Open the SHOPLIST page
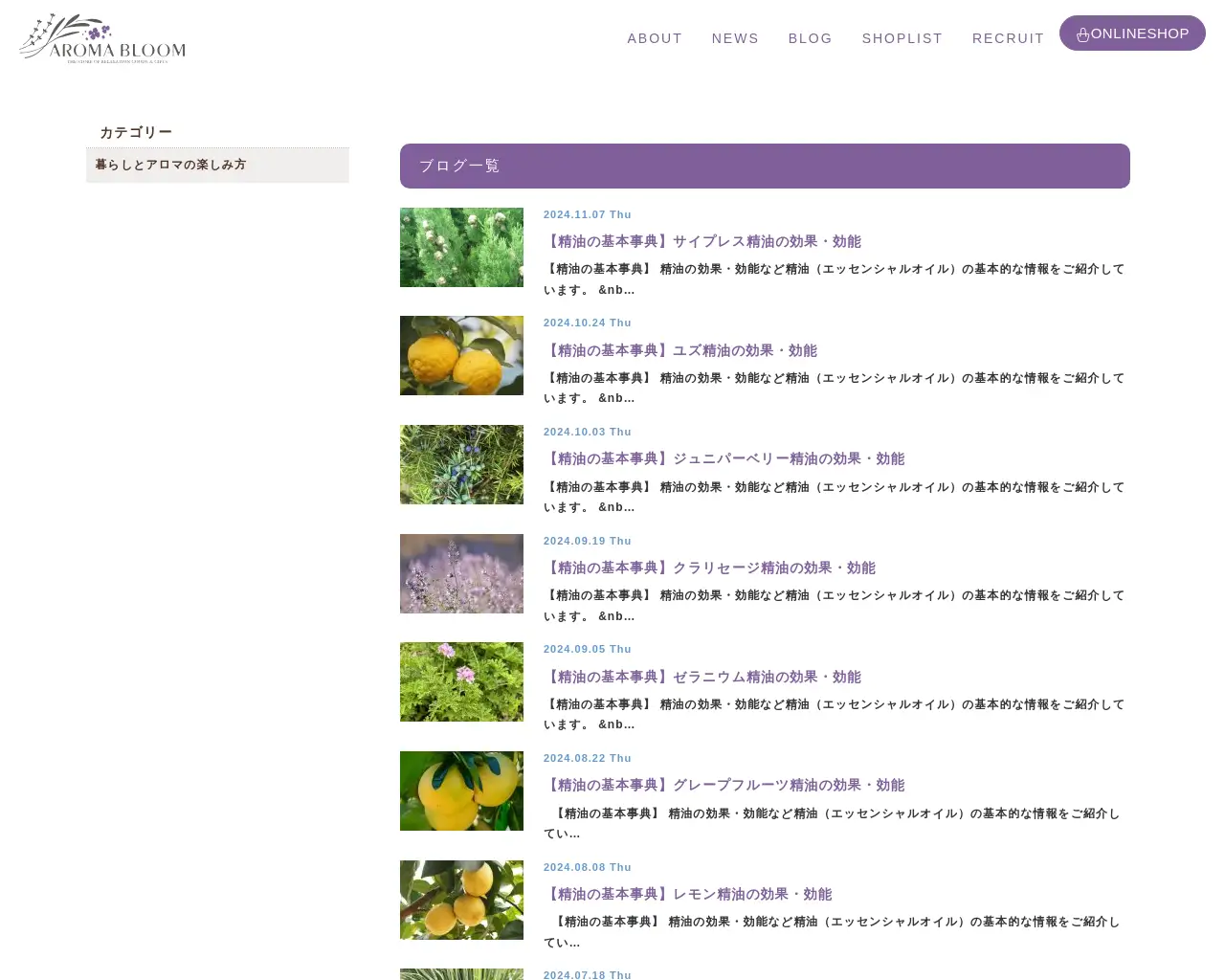Screen dimensions: 1225x980 click(x=902, y=38)
